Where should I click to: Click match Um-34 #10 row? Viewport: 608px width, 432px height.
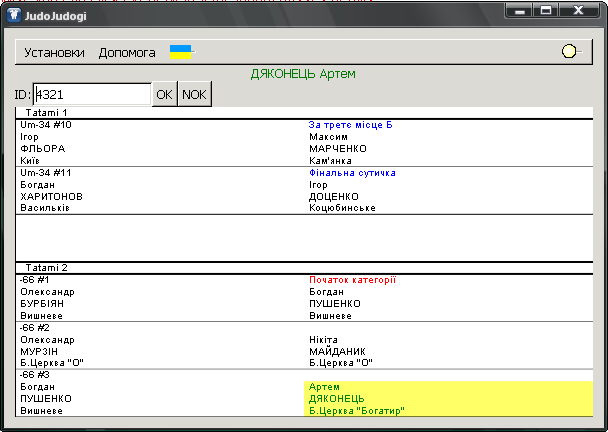click(46, 125)
